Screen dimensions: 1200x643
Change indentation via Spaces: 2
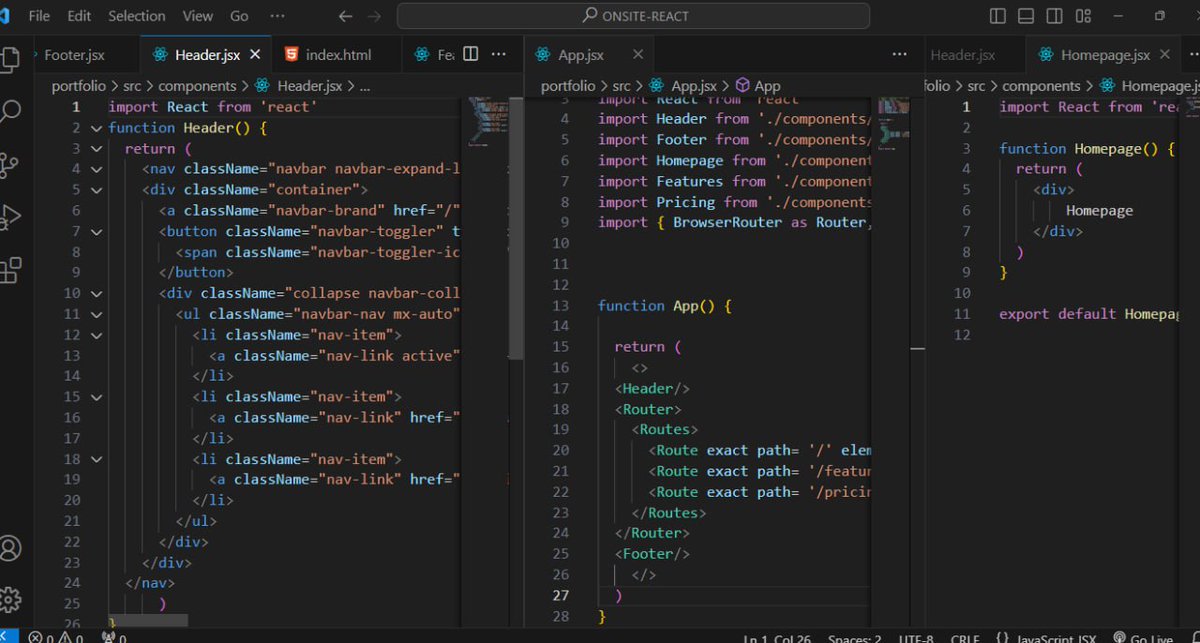pos(855,639)
